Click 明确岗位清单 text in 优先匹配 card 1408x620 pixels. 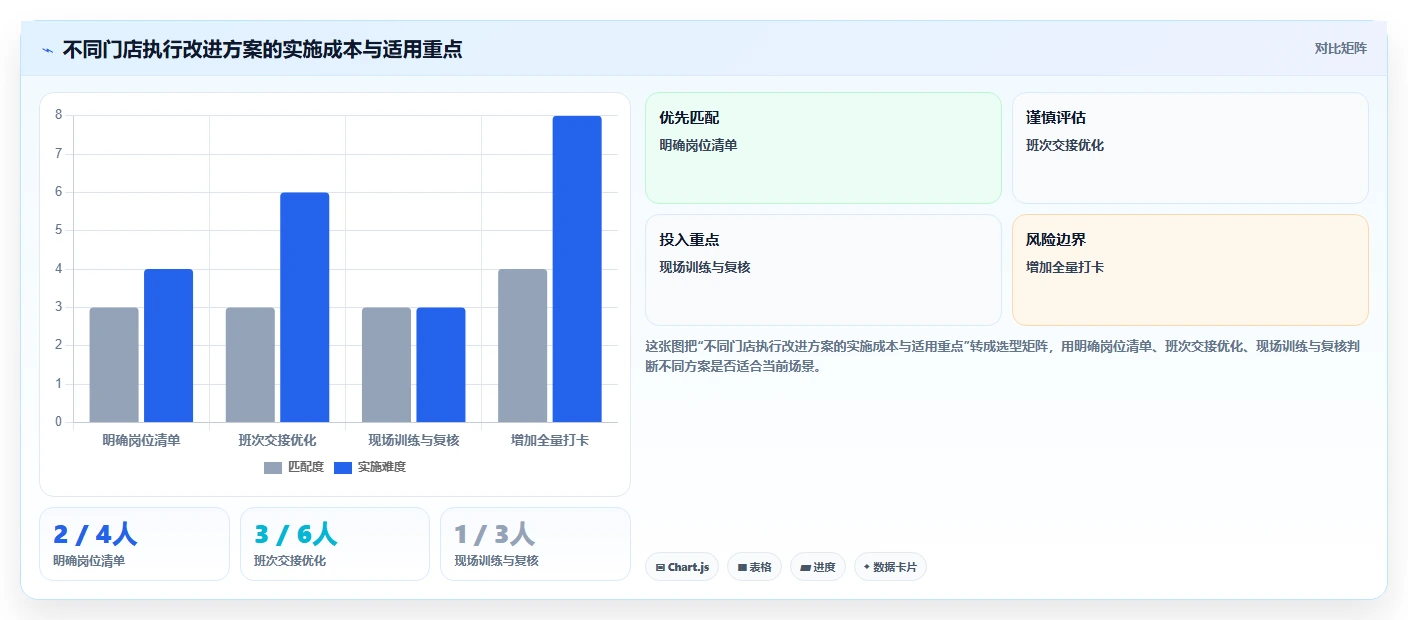698,146
